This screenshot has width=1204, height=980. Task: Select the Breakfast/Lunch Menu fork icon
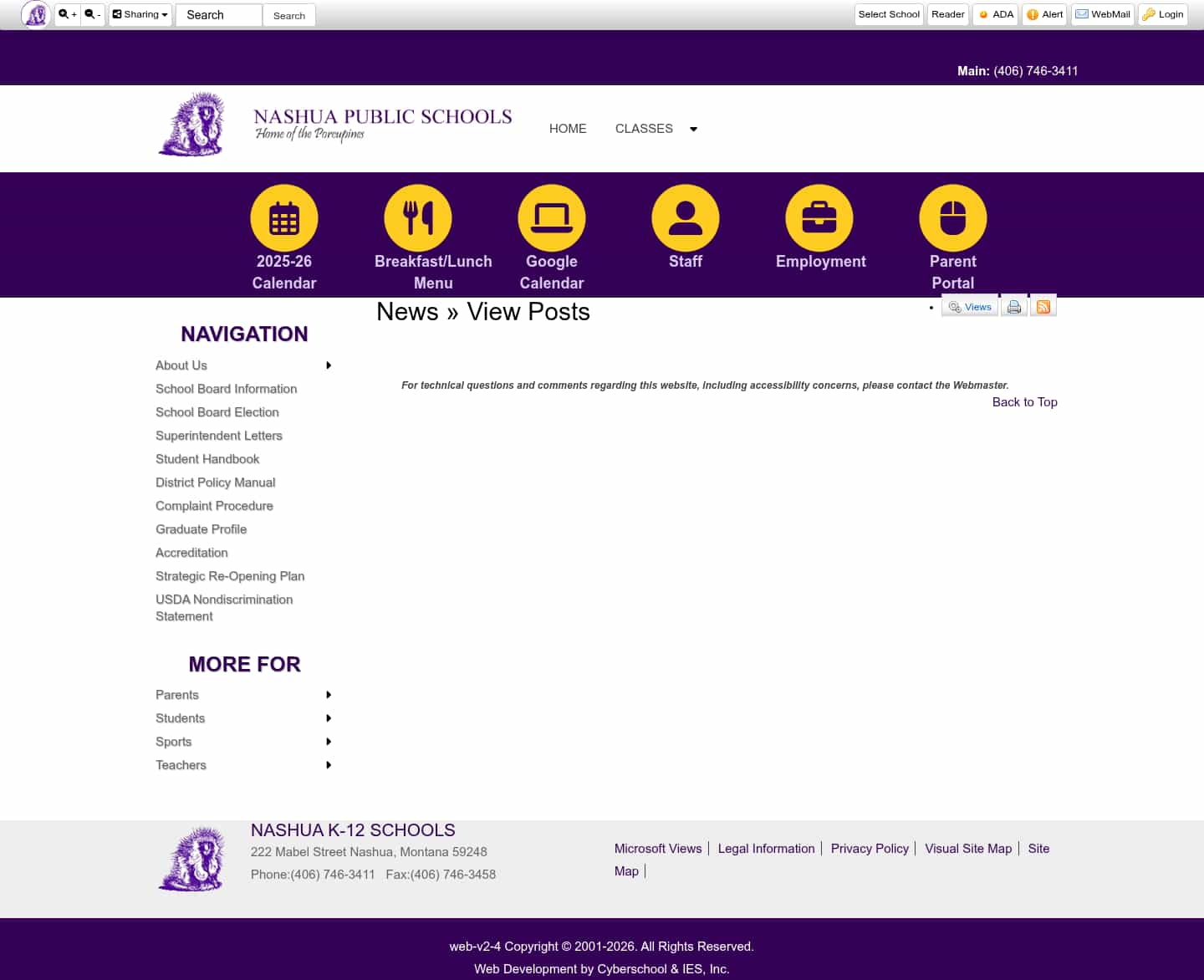pyautogui.click(x=418, y=217)
